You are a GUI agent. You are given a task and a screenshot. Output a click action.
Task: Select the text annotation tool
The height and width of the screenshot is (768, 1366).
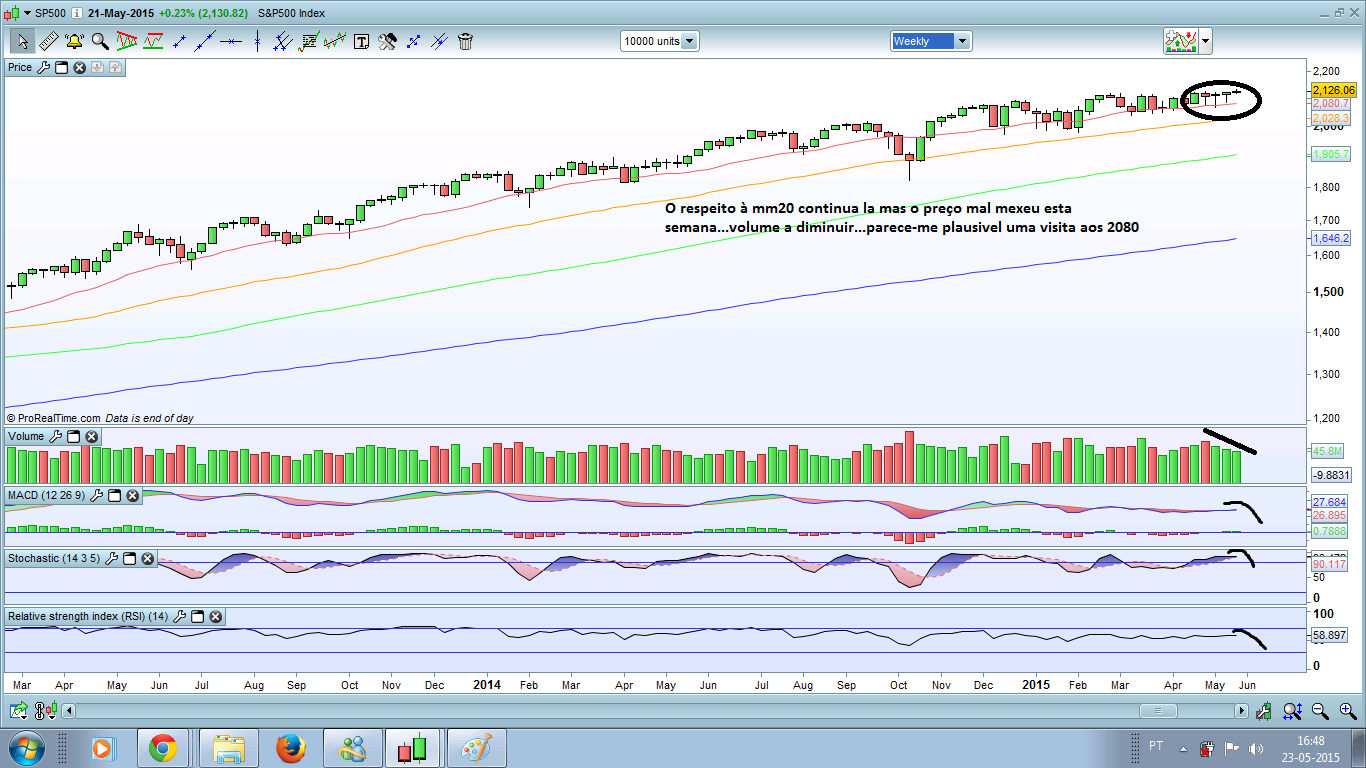[x=362, y=41]
